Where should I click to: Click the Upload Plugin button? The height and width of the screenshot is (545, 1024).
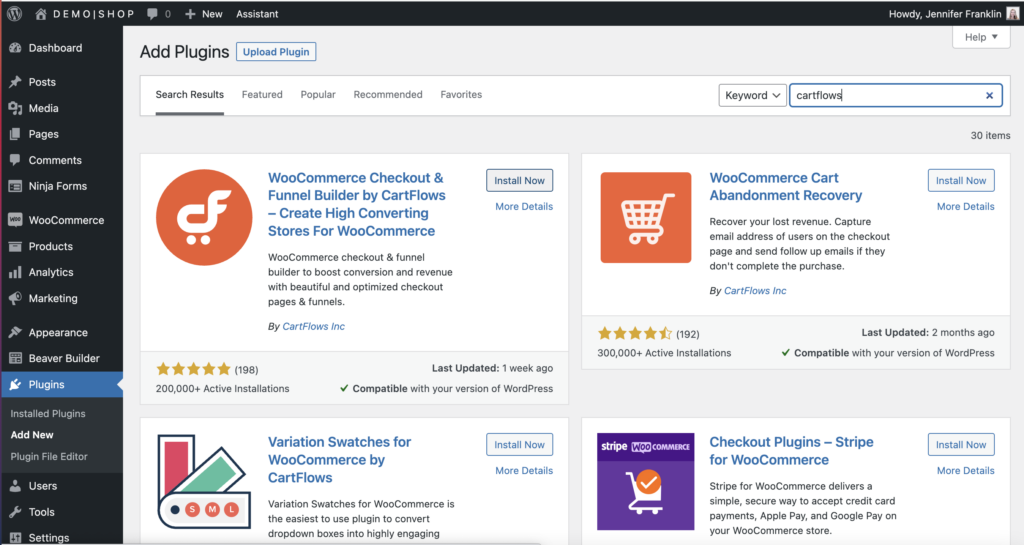276,52
